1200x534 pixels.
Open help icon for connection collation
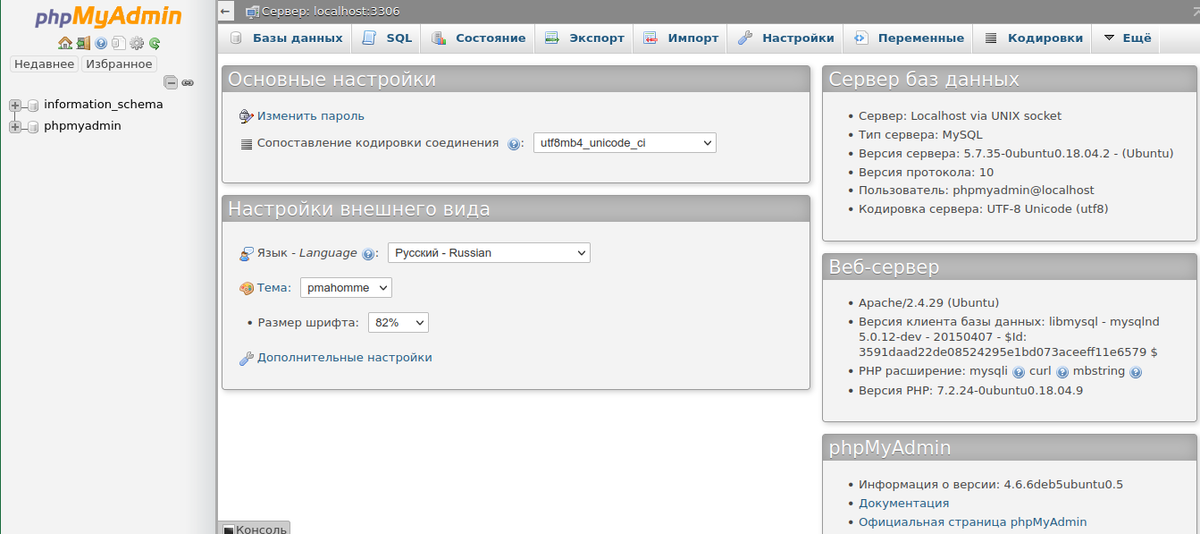tap(514, 144)
